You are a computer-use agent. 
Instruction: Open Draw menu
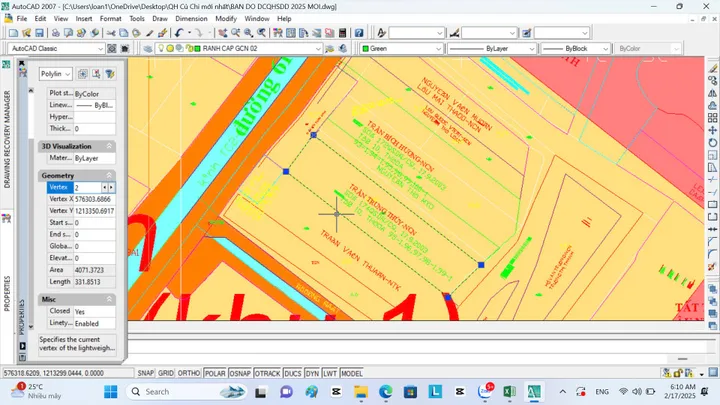pos(160,19)
